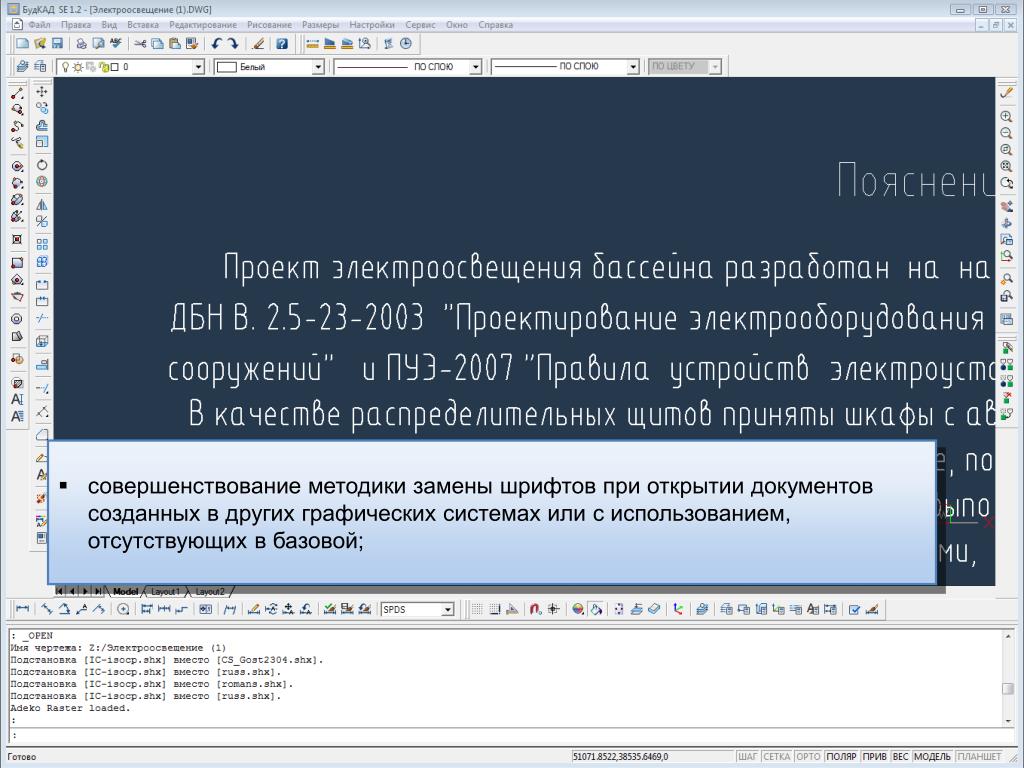Open the Размеры menu

pos(320,25)
